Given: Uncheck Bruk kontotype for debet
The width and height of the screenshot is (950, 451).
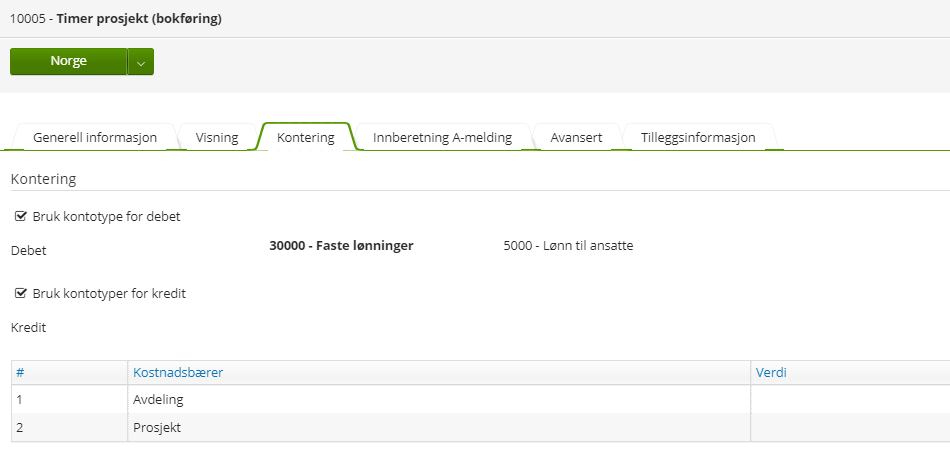Looking at the screenshot, I should point(20,216).
